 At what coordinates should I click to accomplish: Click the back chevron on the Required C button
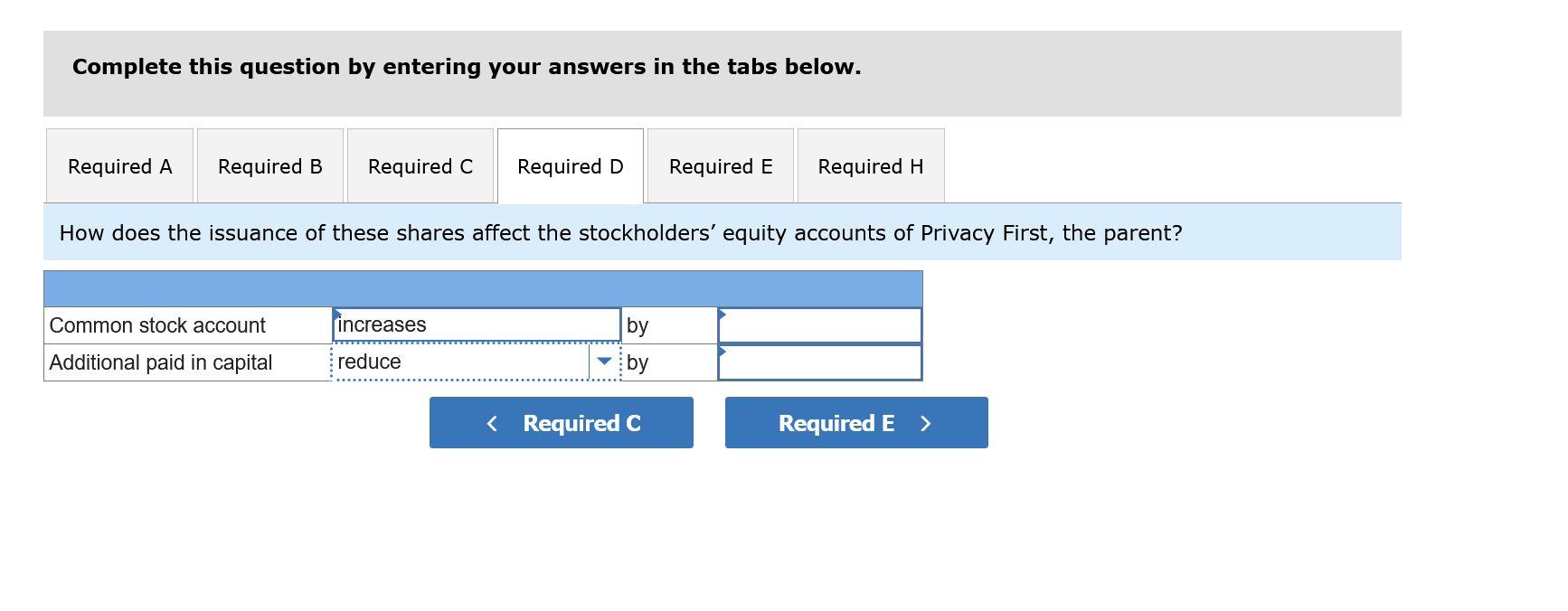pyautogui.click(x=492, y=422)
